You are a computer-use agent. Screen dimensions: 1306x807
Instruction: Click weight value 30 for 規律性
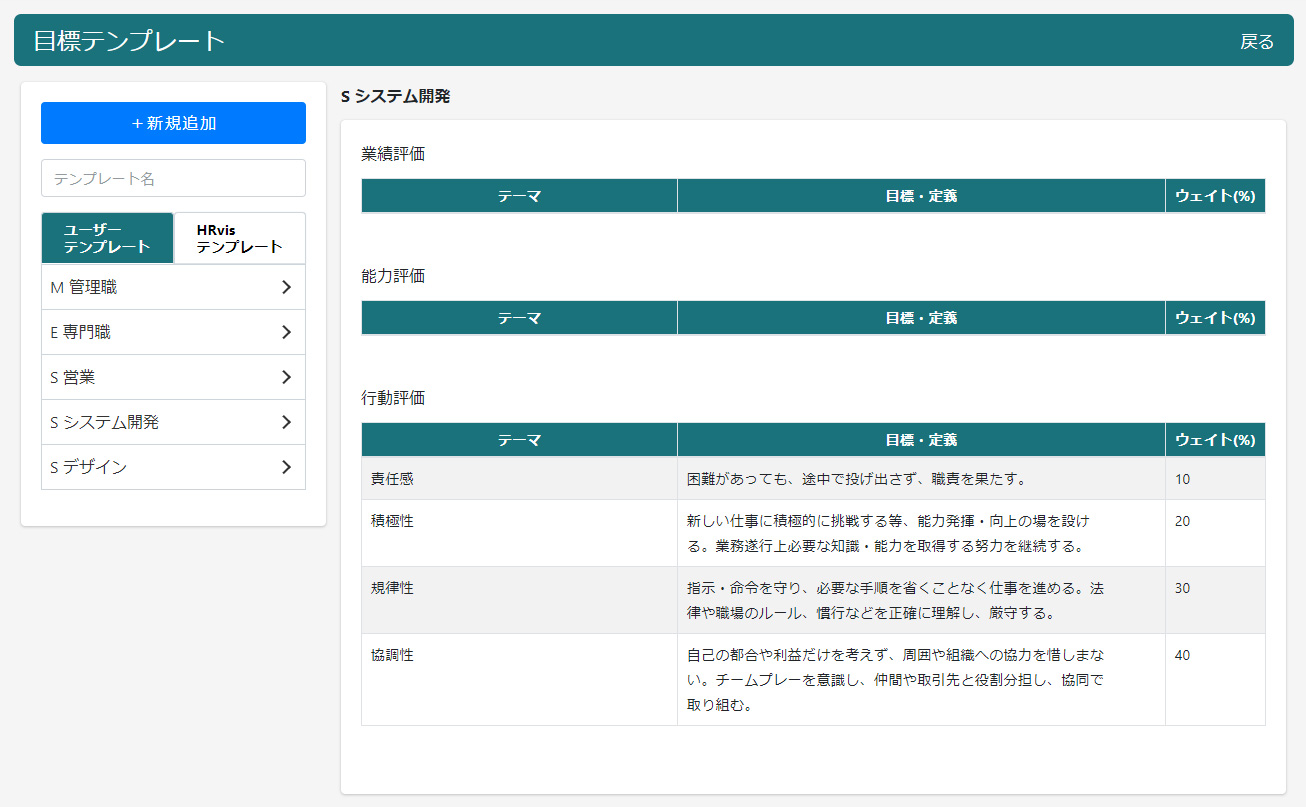click(1183, 588)
